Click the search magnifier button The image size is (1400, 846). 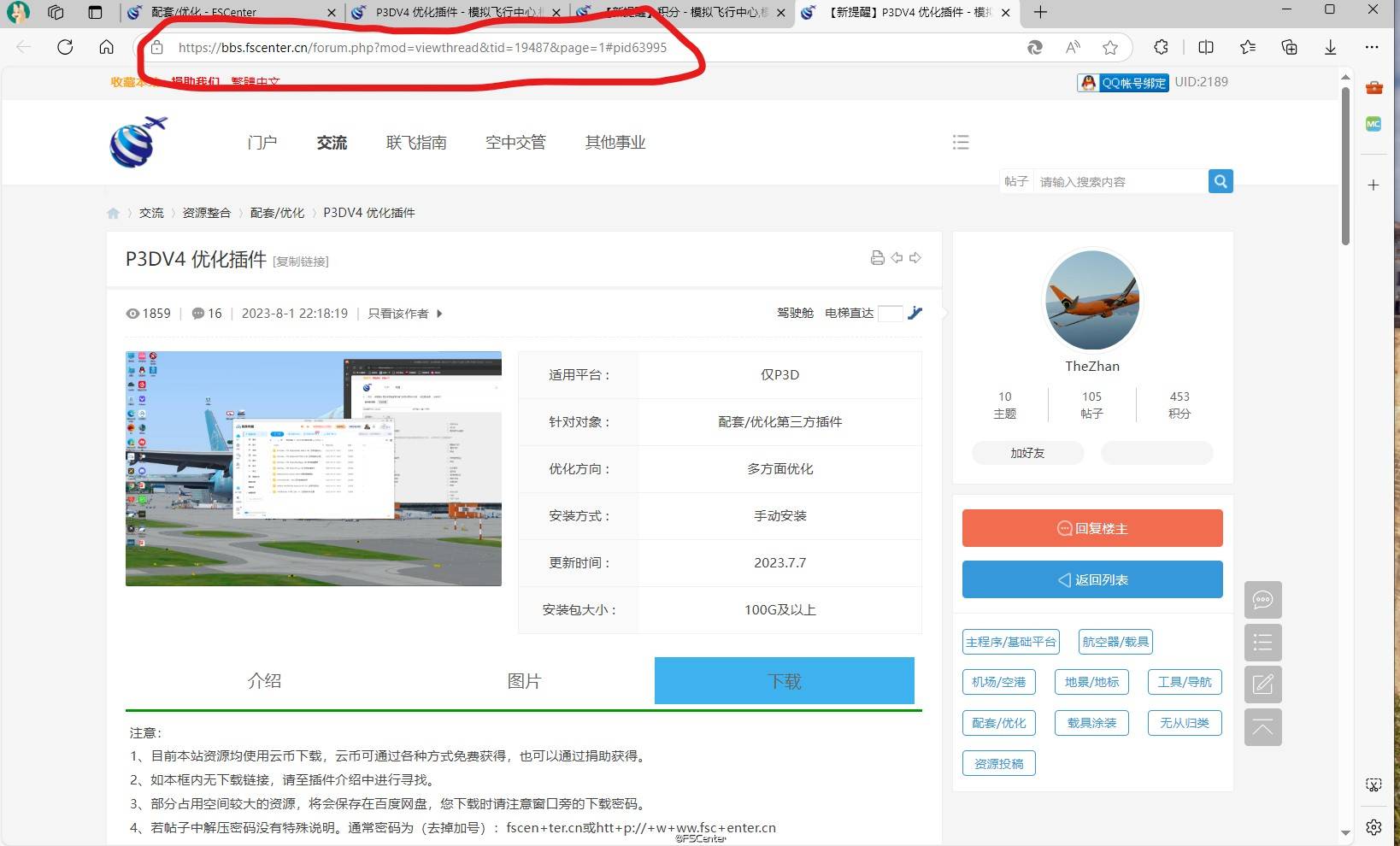[1221, 181]
